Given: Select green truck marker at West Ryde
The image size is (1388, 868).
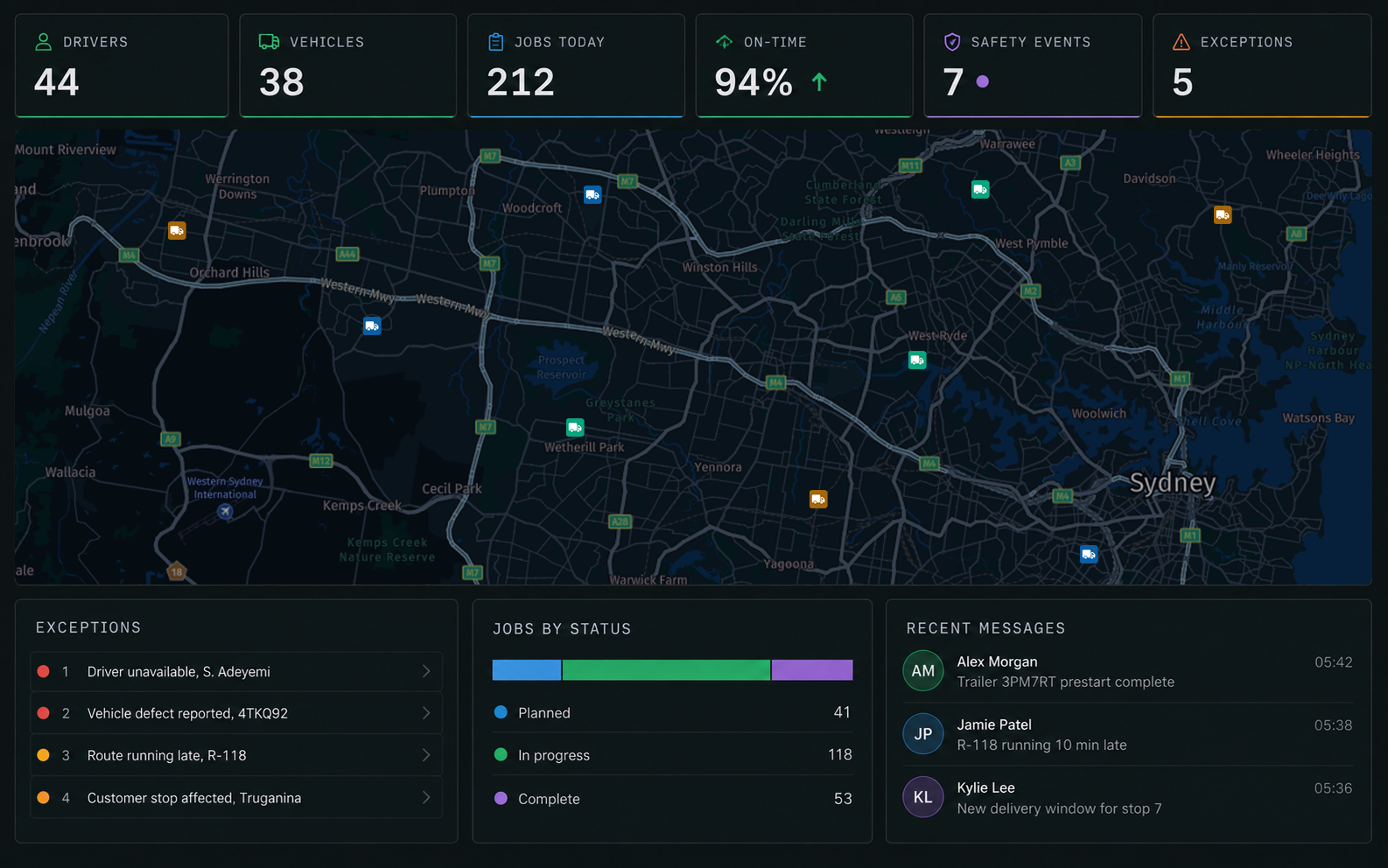Looking at the screenshot, I should [x=917, y=360].
